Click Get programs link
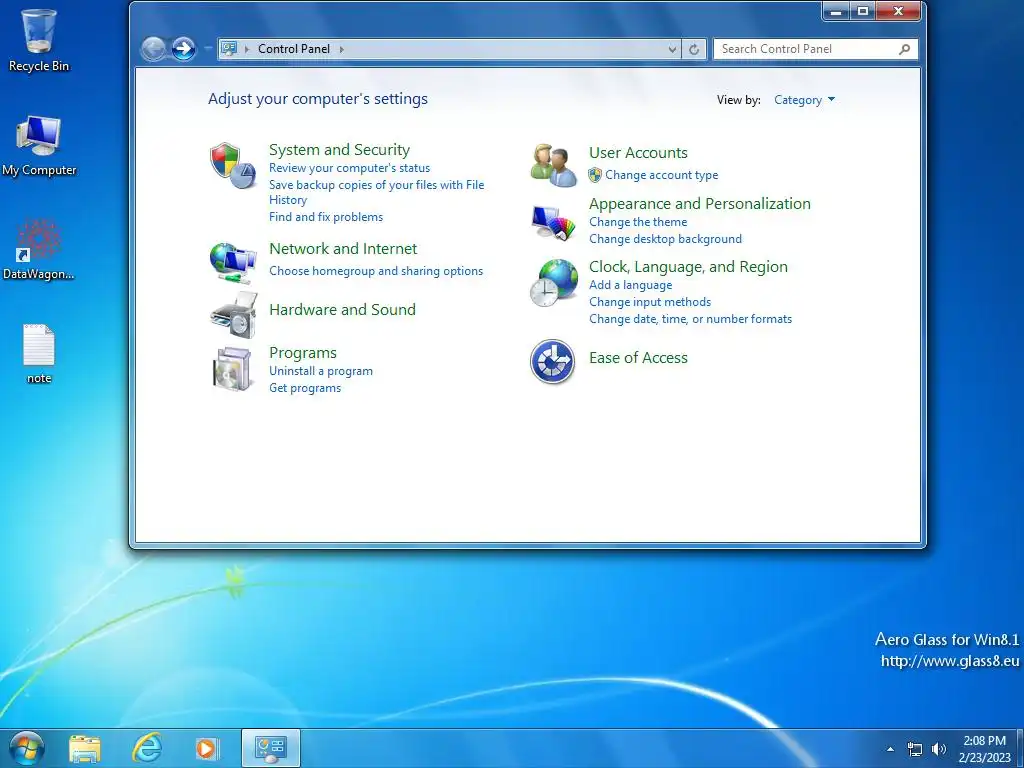The width and height of the screenshot is (1024, 768). pyautogui.click(x=305, y=388)
